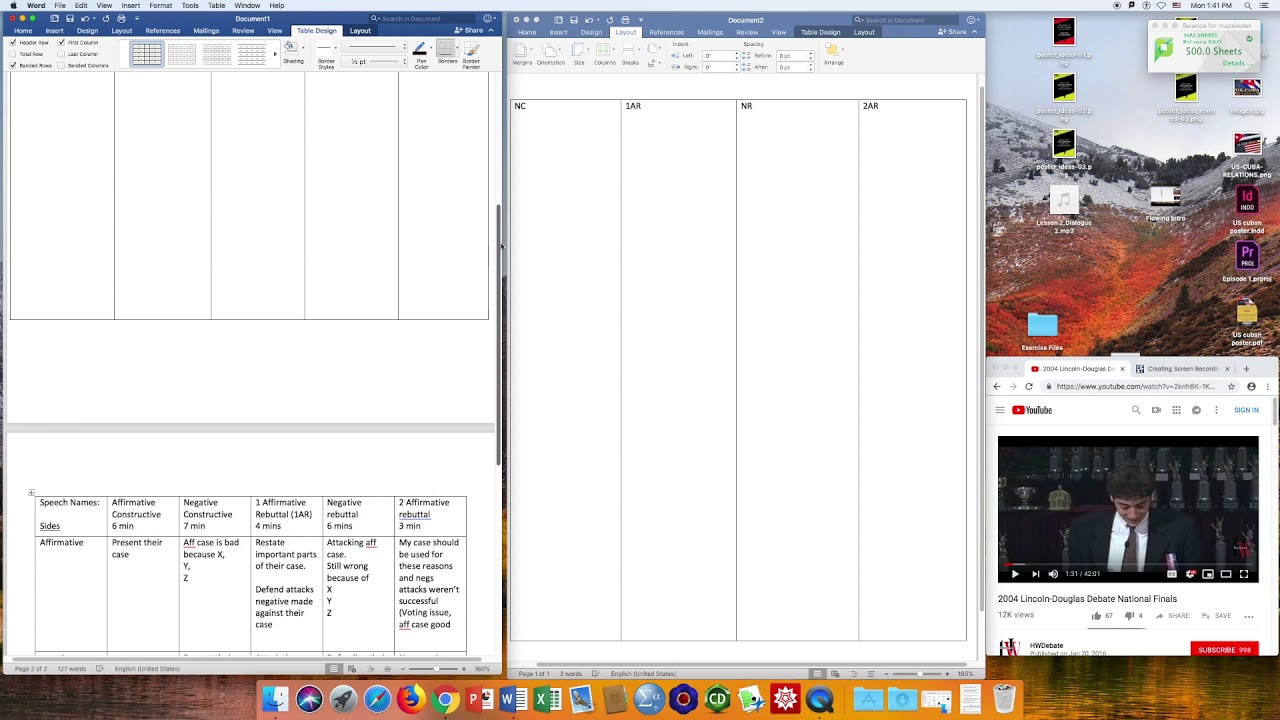Click the YouTube apps grid icon
The image size is (1280, 720).
coord(1176,410)
